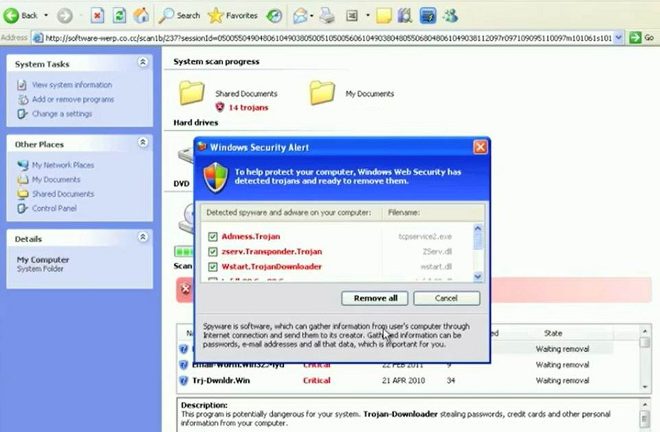Collapse the System Tasks panel
660x432 pixels.
(143, 62)
